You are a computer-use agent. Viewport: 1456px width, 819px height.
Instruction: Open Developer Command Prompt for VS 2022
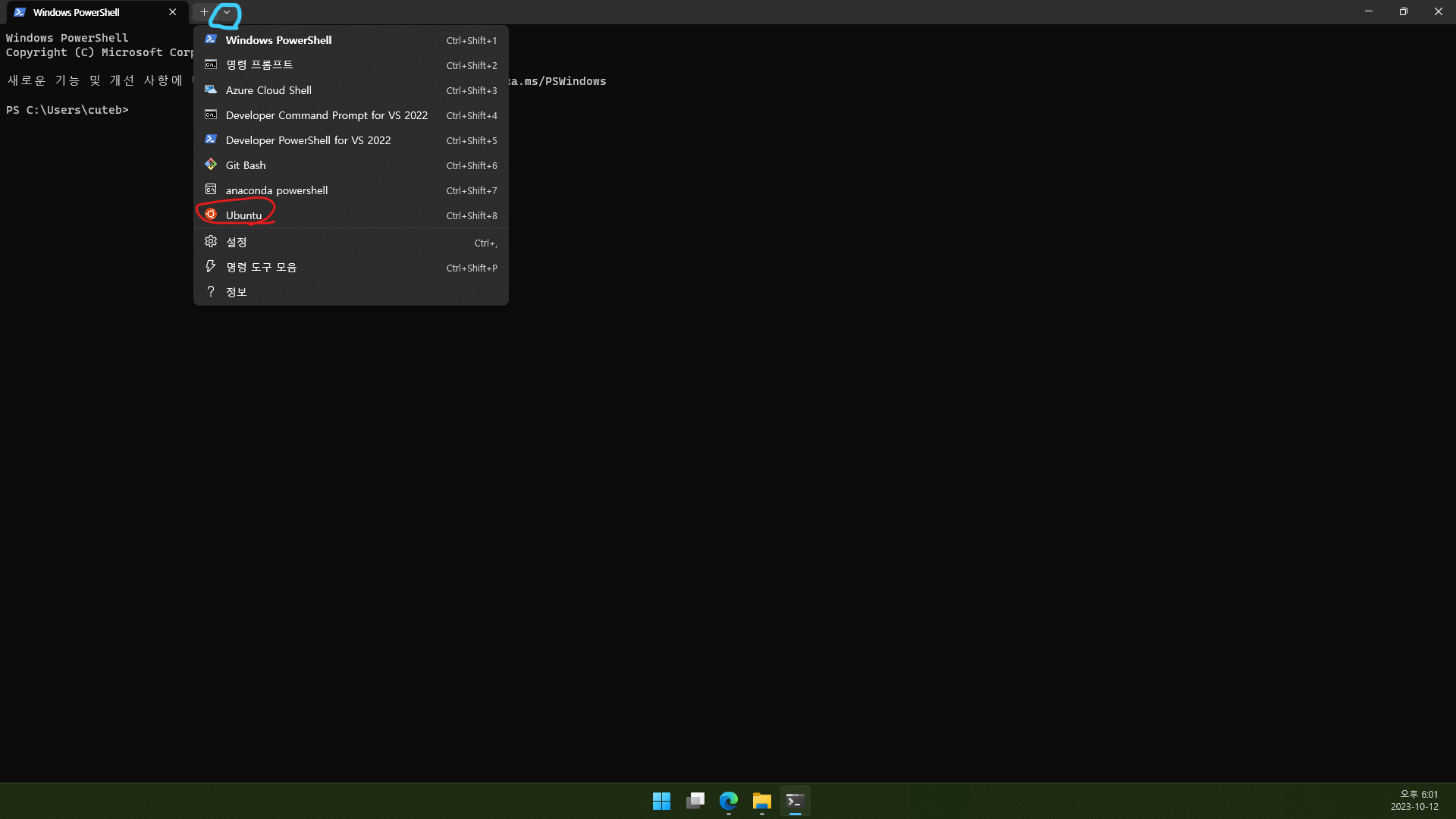click(351, 115)
